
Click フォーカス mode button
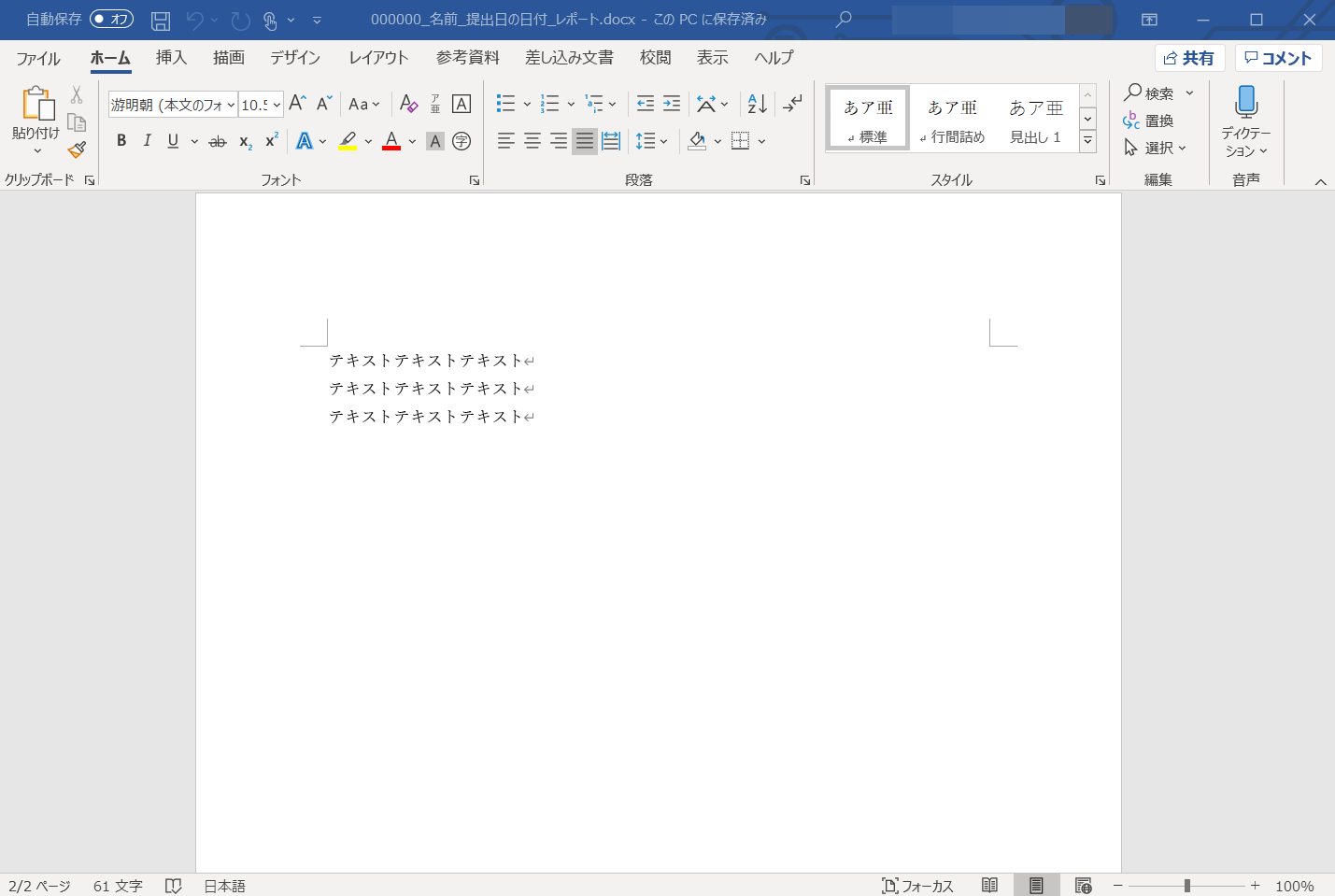(917, 886)
